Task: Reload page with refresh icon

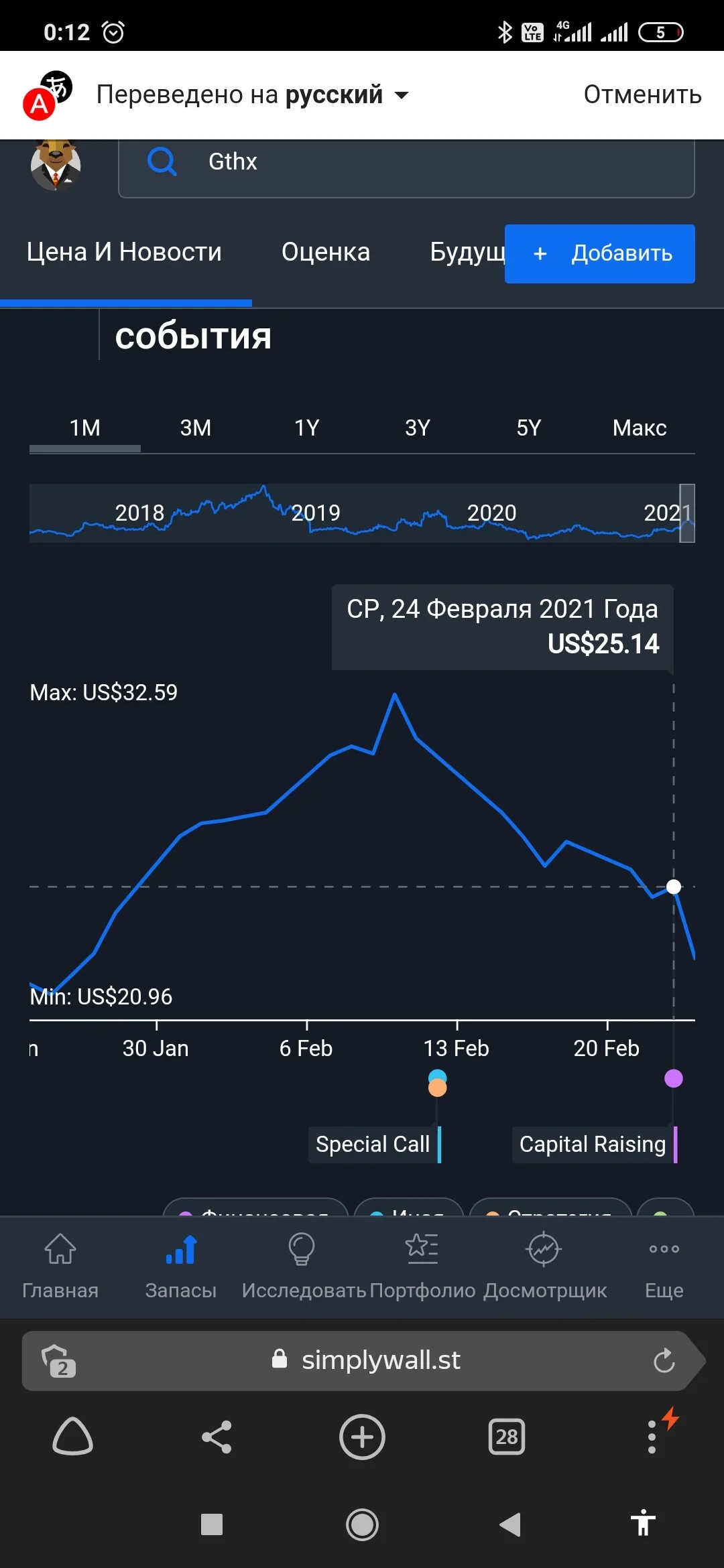Action: pos(664,1360)
